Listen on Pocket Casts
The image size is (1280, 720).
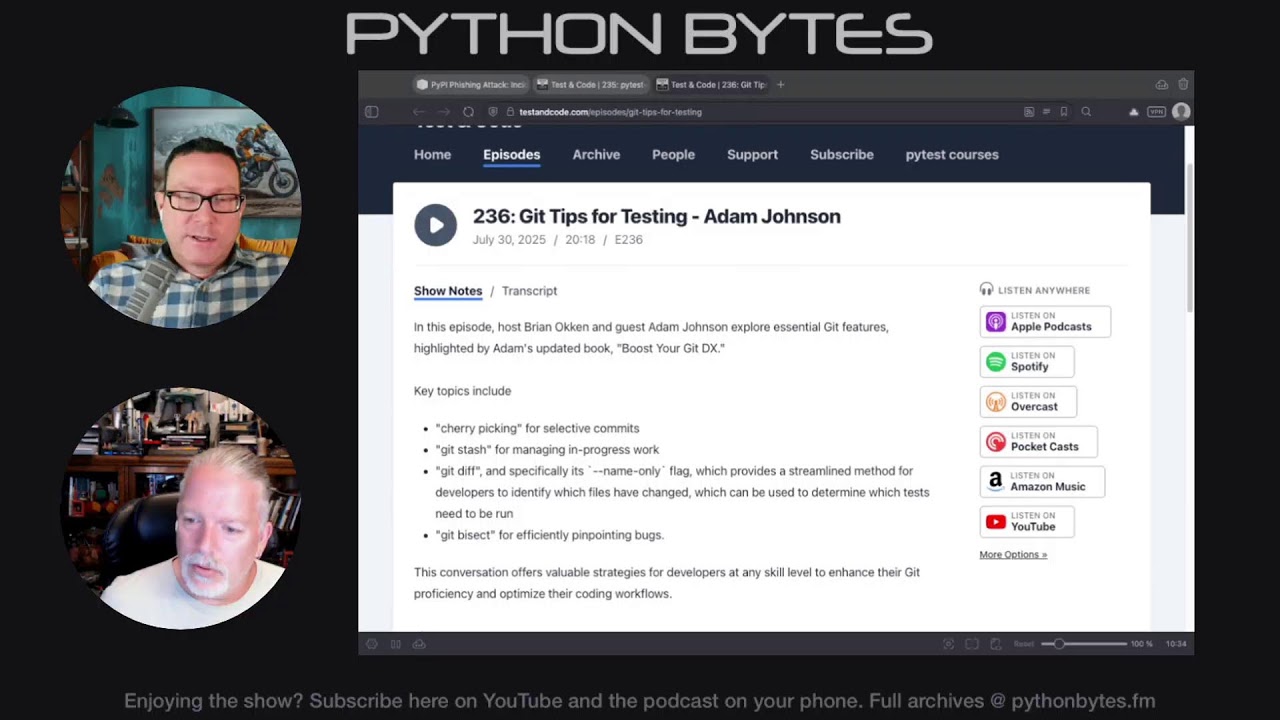click(1038, 441)
